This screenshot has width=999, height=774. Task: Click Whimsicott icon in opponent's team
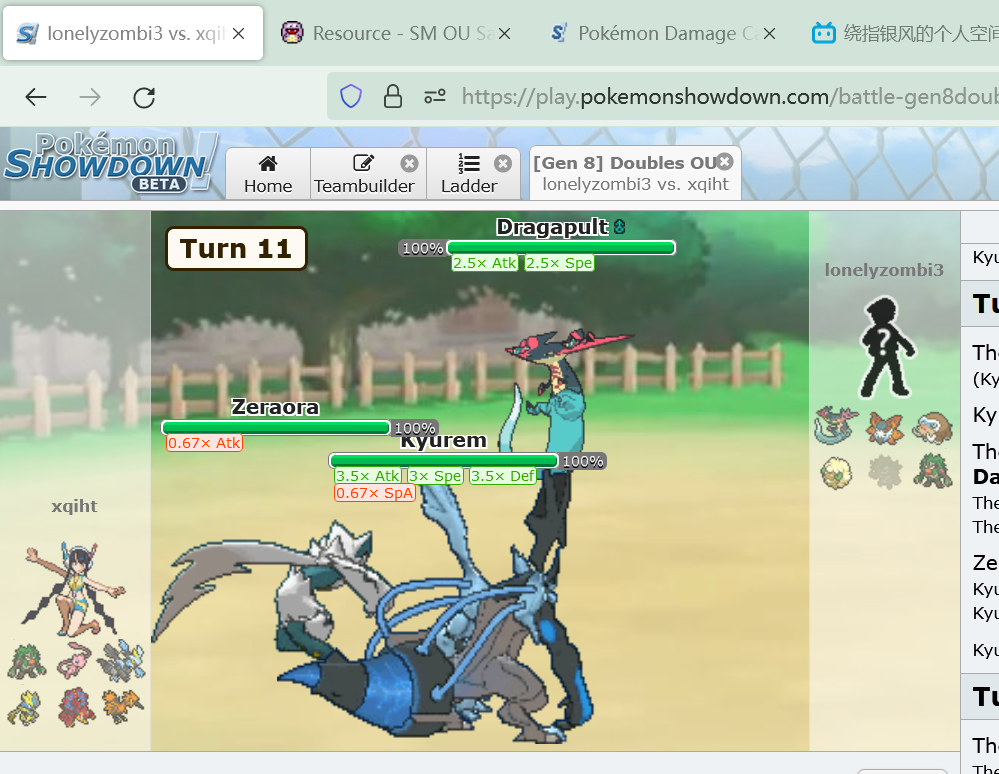[836, 471]
